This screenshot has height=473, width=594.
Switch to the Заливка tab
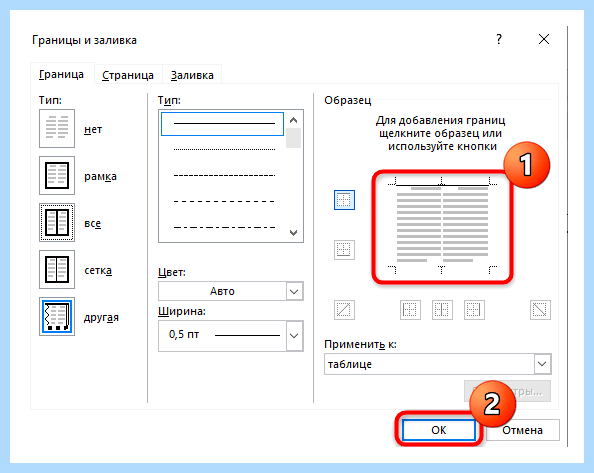pyautogui.click(x=192, y=75)
